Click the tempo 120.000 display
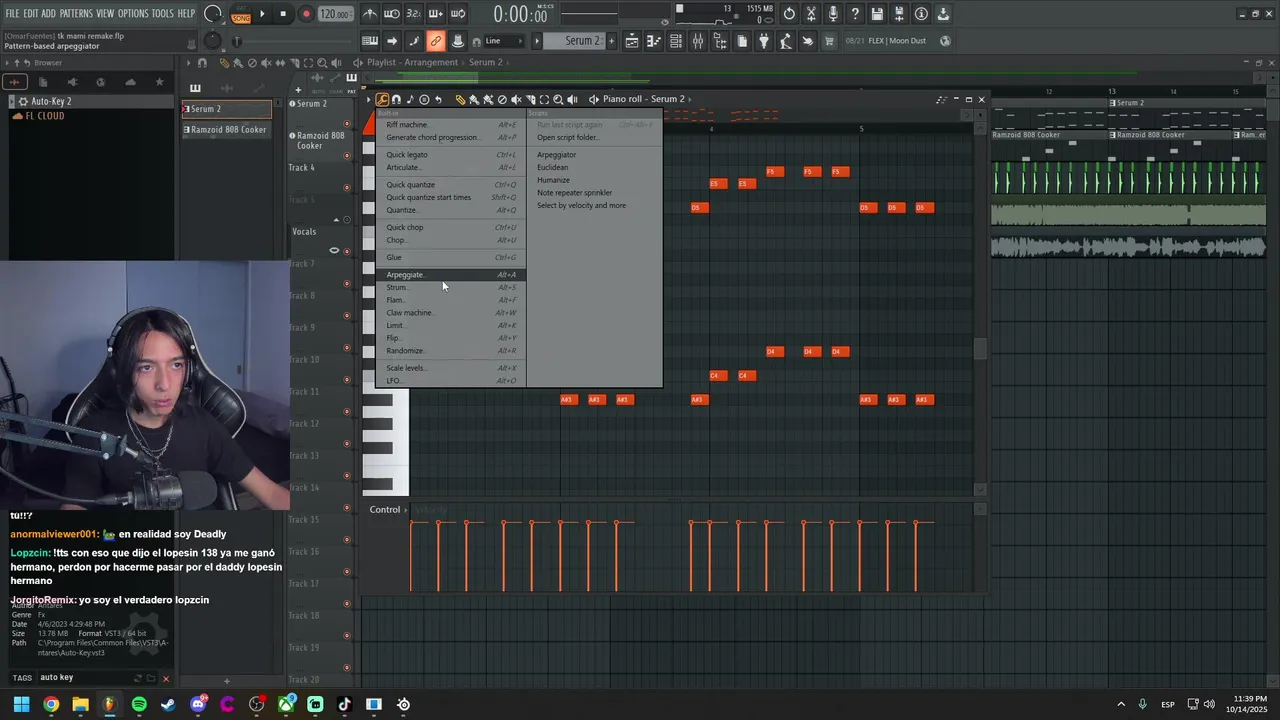 335,15
